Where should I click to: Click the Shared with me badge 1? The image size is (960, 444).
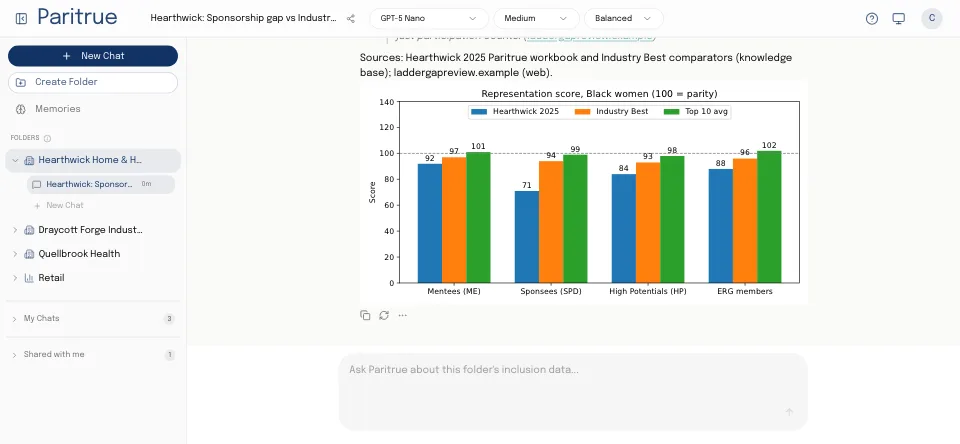click(x=170, y=355)
